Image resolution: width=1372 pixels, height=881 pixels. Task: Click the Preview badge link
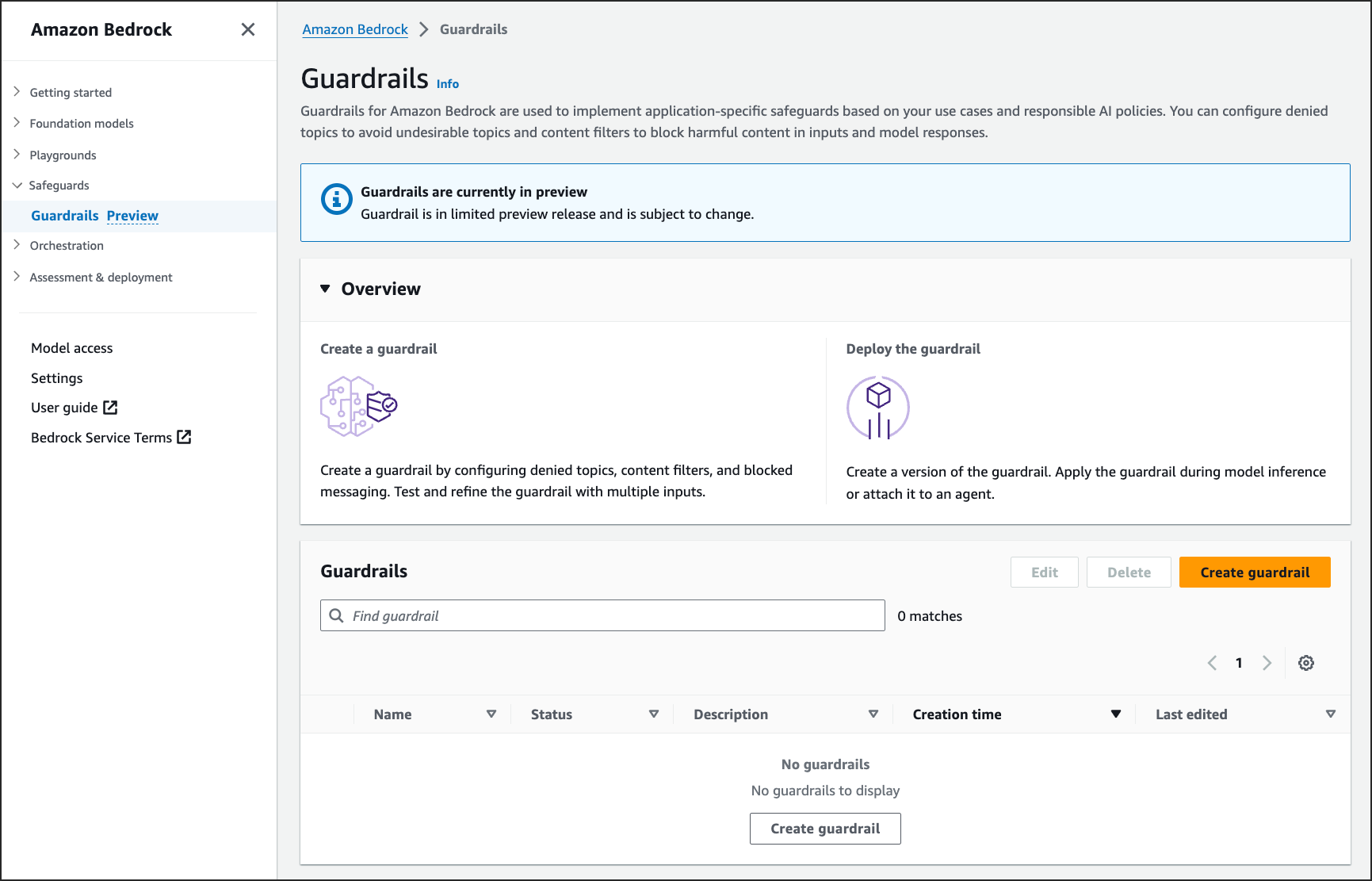pyautogui.click(x=132, y=216)
